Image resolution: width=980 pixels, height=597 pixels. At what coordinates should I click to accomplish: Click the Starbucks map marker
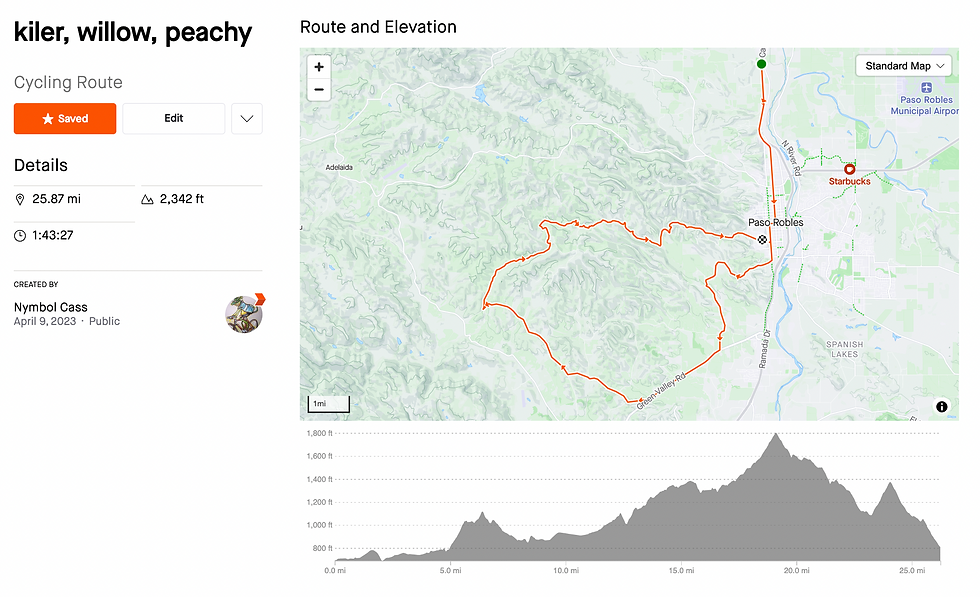[x=849, y=170]
